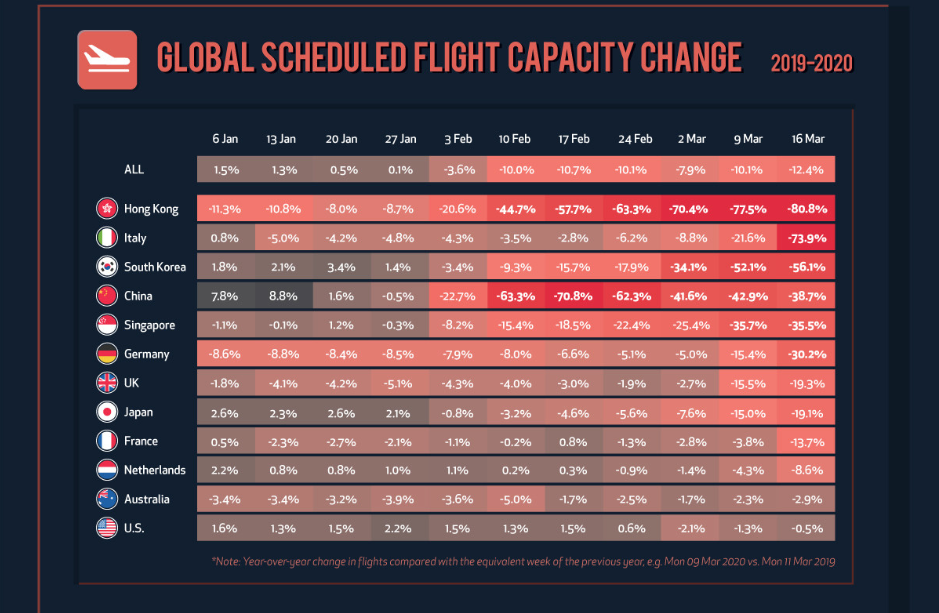Click the airplane logo icon
The image size is (939, 613).
point(107,60)
